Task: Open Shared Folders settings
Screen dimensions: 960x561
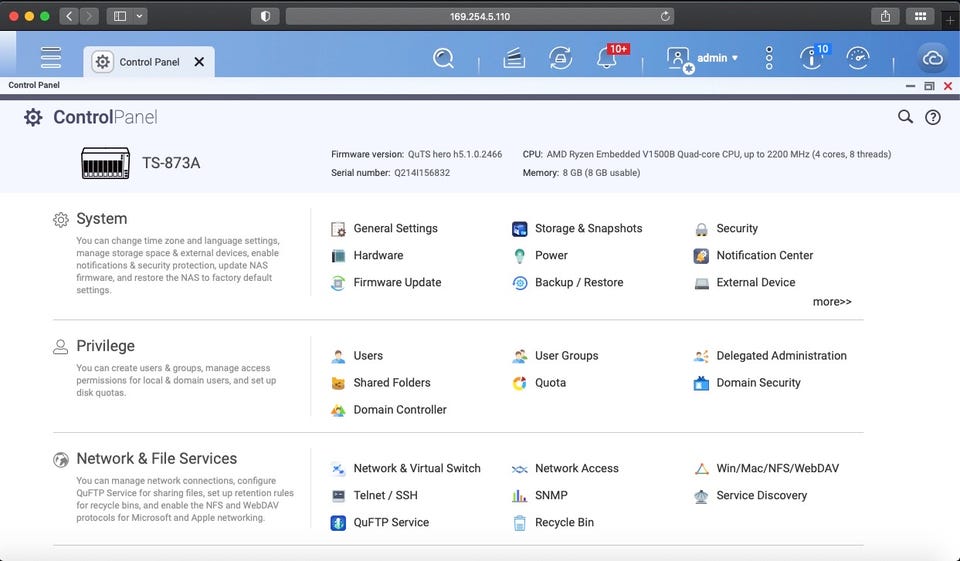Action: pos(391,382)
